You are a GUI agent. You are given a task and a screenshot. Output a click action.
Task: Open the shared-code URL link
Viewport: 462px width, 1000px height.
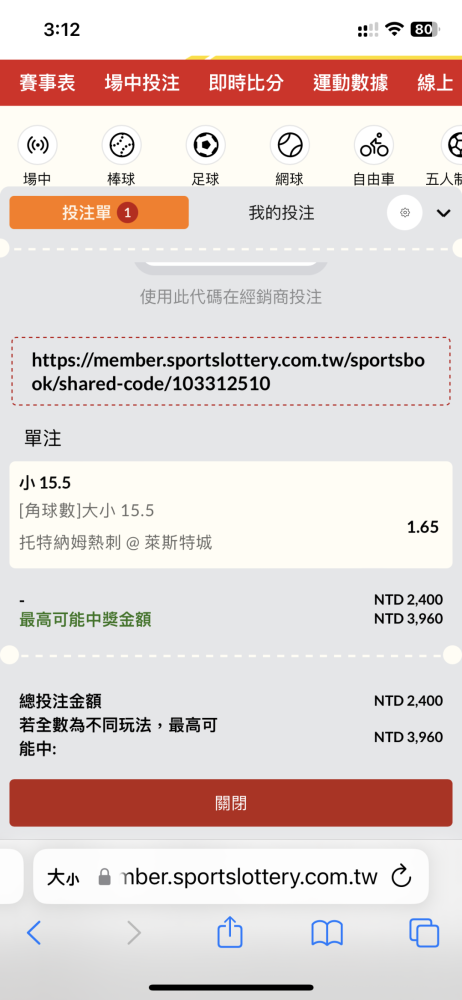228,372
